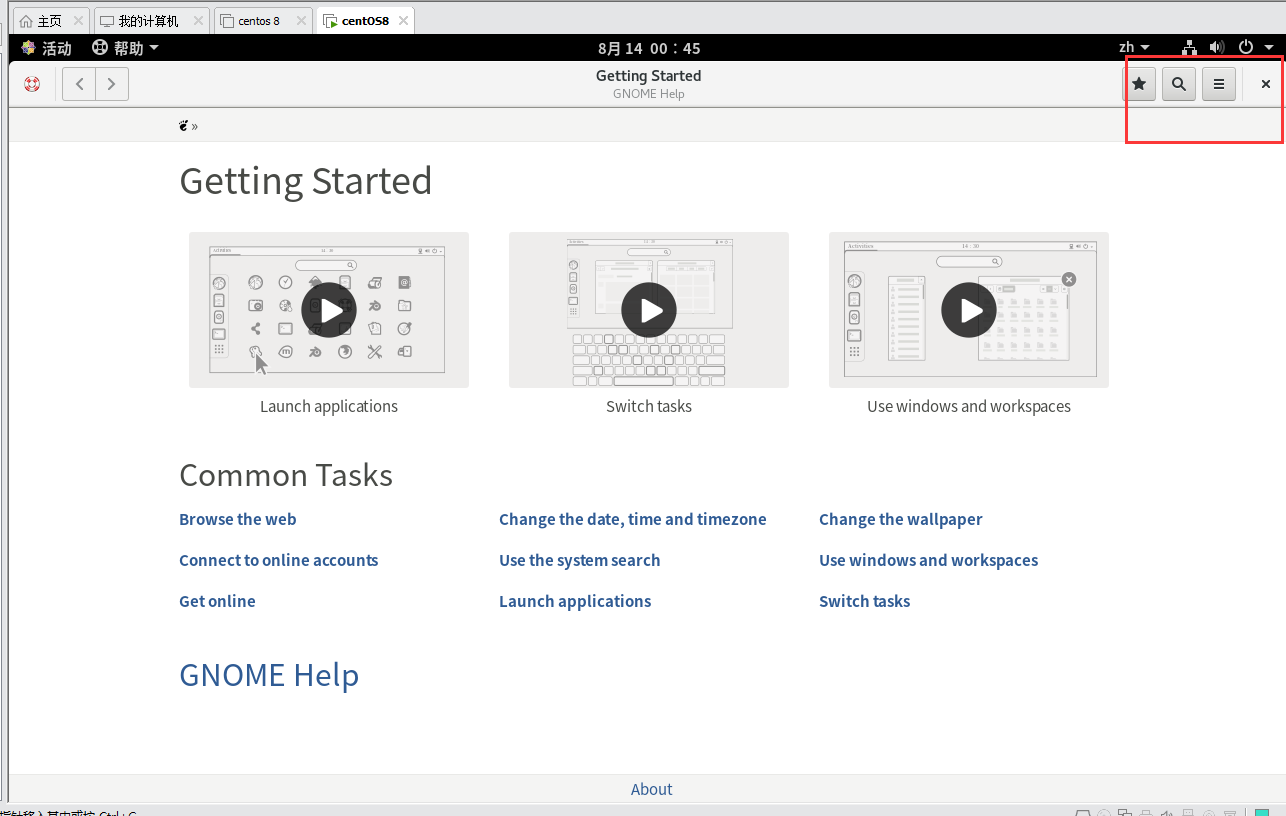Close the 主页 tab
Viewport: 1286px width, 816px height.
tap(78, 21)
